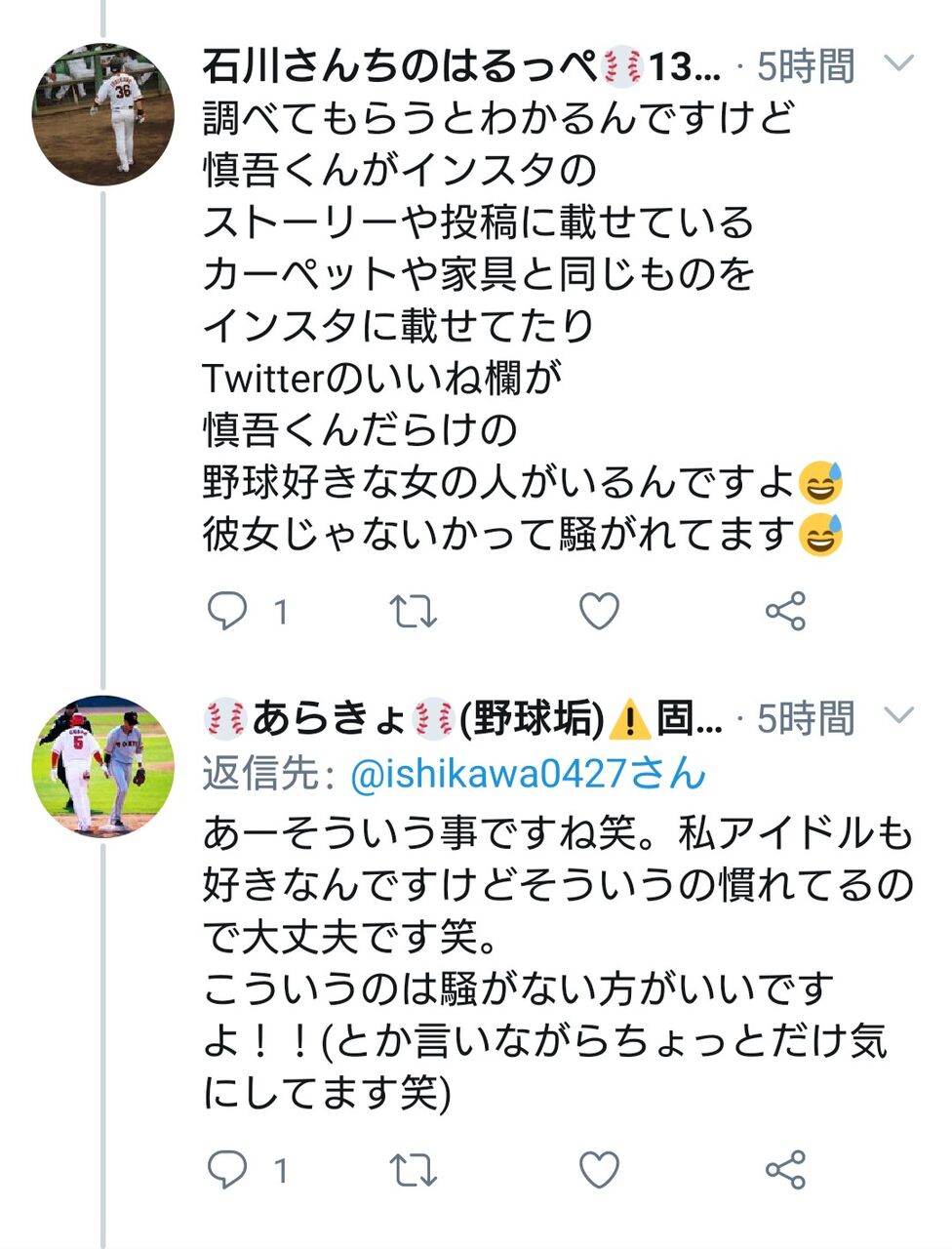
Task: Tap the 5時間 timestamp on second tweet
Action: [x=806, y=719]
